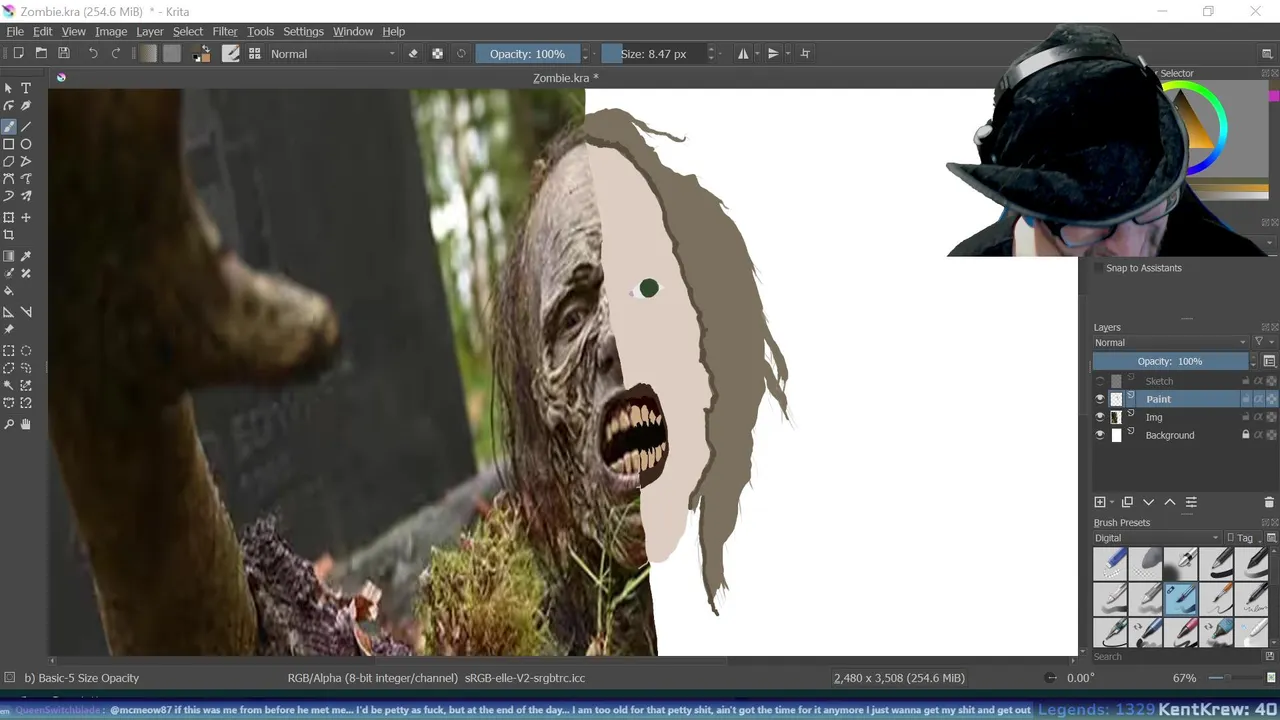Activate the Freehand Brush tool

coord(9,126)
